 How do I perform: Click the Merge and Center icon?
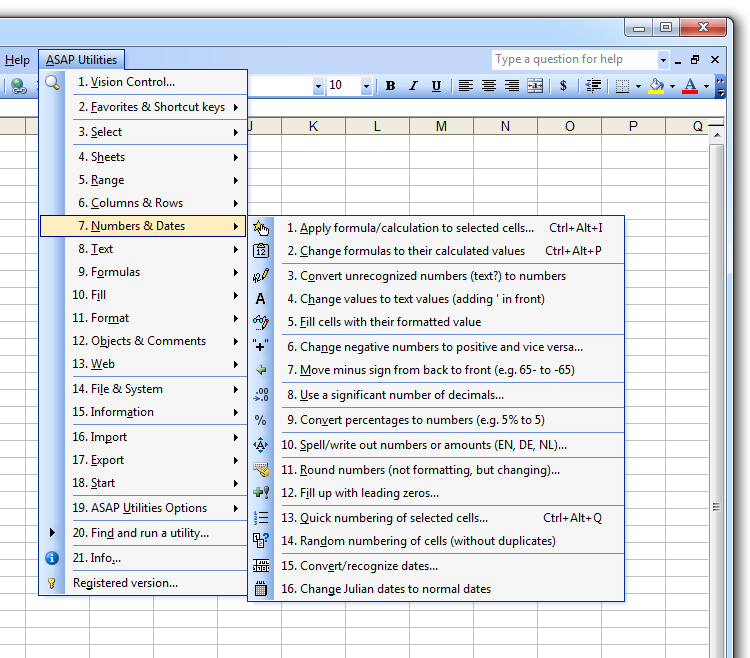535,86
